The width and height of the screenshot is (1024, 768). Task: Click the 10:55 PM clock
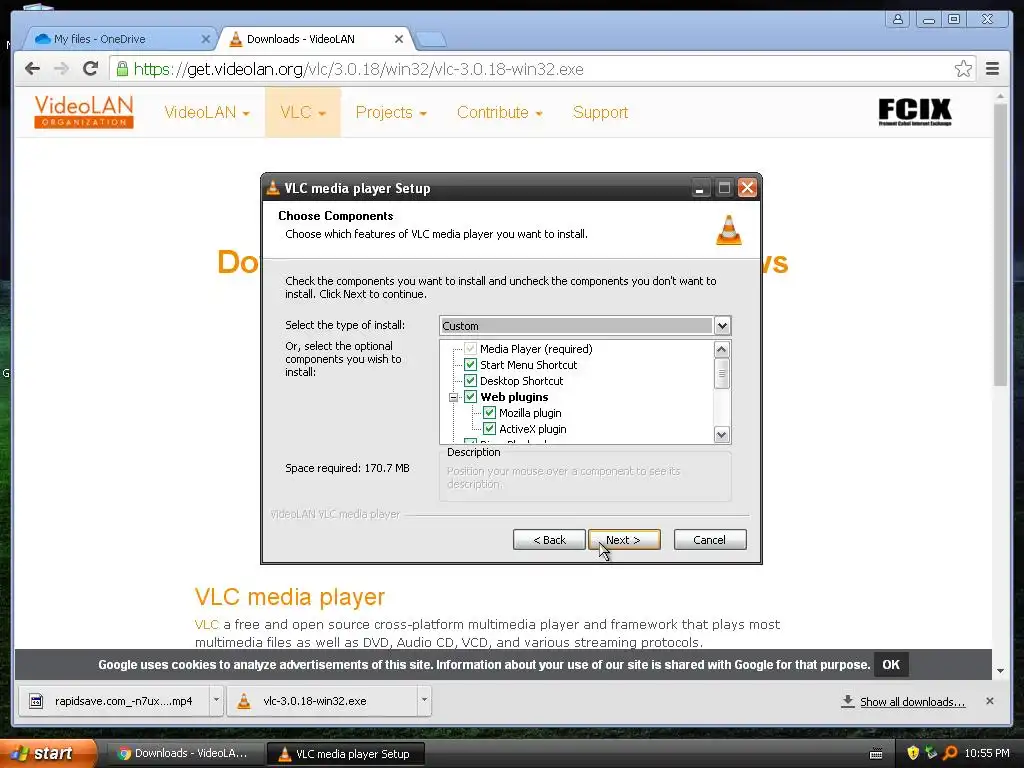[986, 753]
